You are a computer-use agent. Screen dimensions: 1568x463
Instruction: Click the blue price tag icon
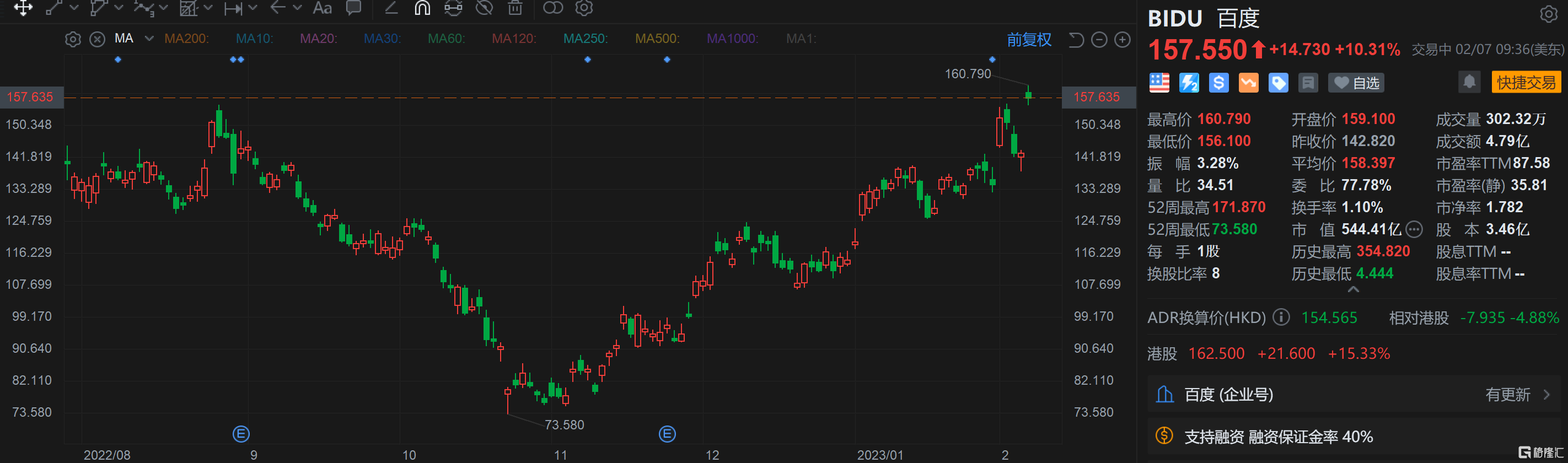pos(1278,83)
